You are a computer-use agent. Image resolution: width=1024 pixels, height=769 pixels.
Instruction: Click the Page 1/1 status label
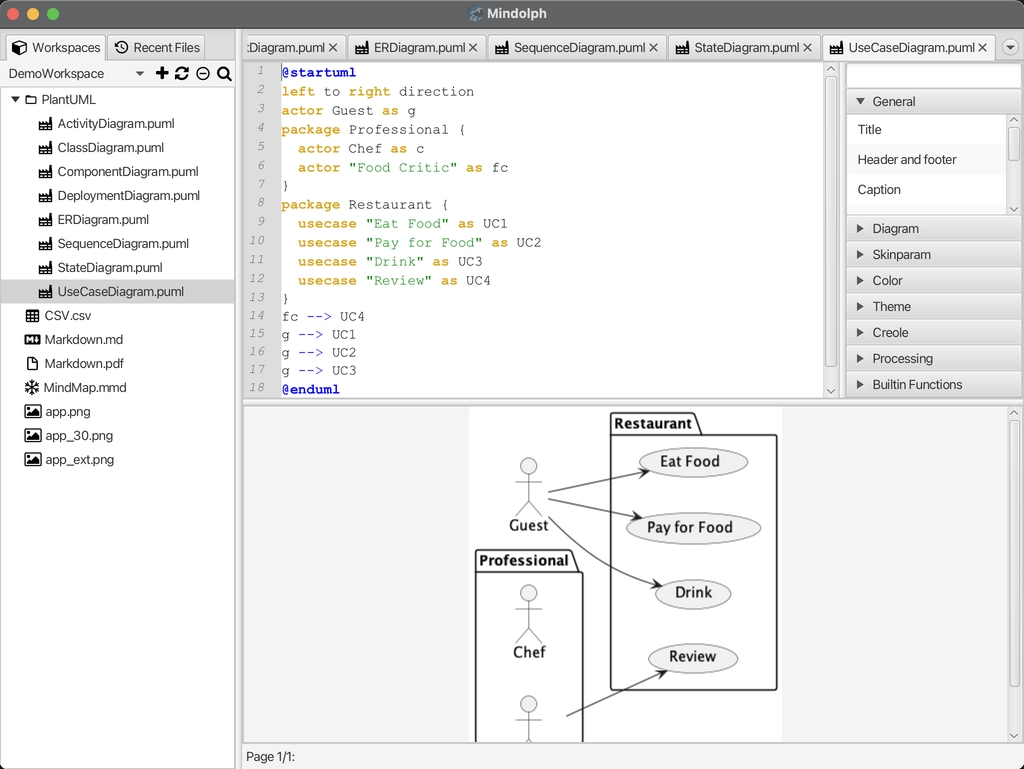[270, 757]
